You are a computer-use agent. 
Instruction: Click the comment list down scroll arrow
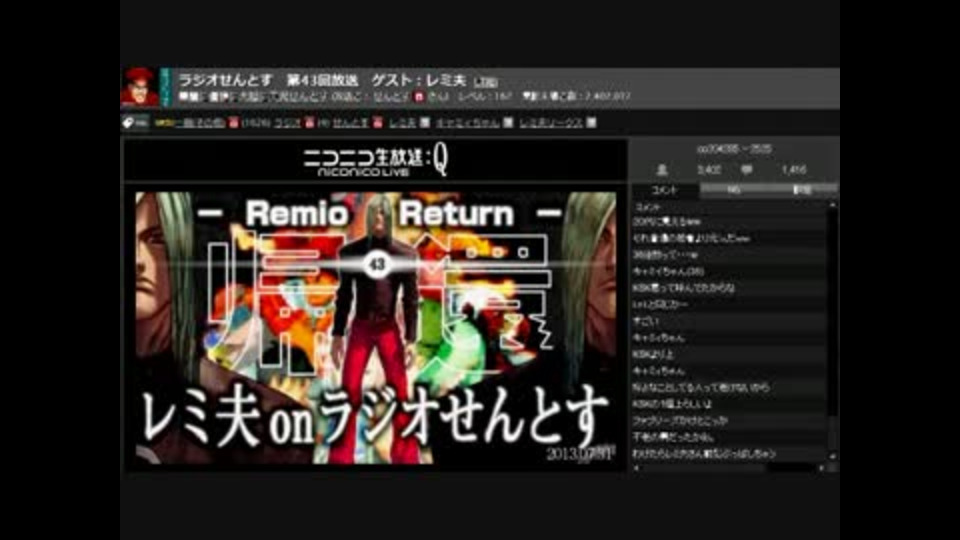[x=832, y=457]
